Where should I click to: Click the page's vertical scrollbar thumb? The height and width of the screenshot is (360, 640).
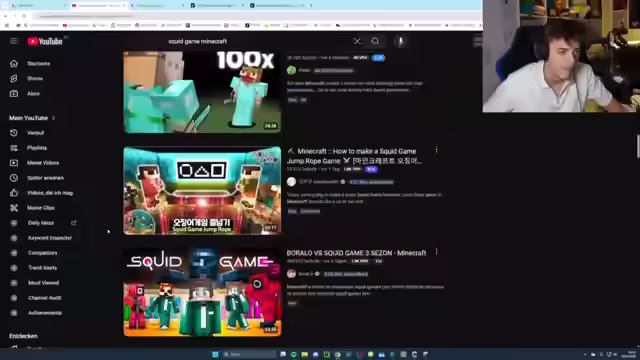coord(638,146)
